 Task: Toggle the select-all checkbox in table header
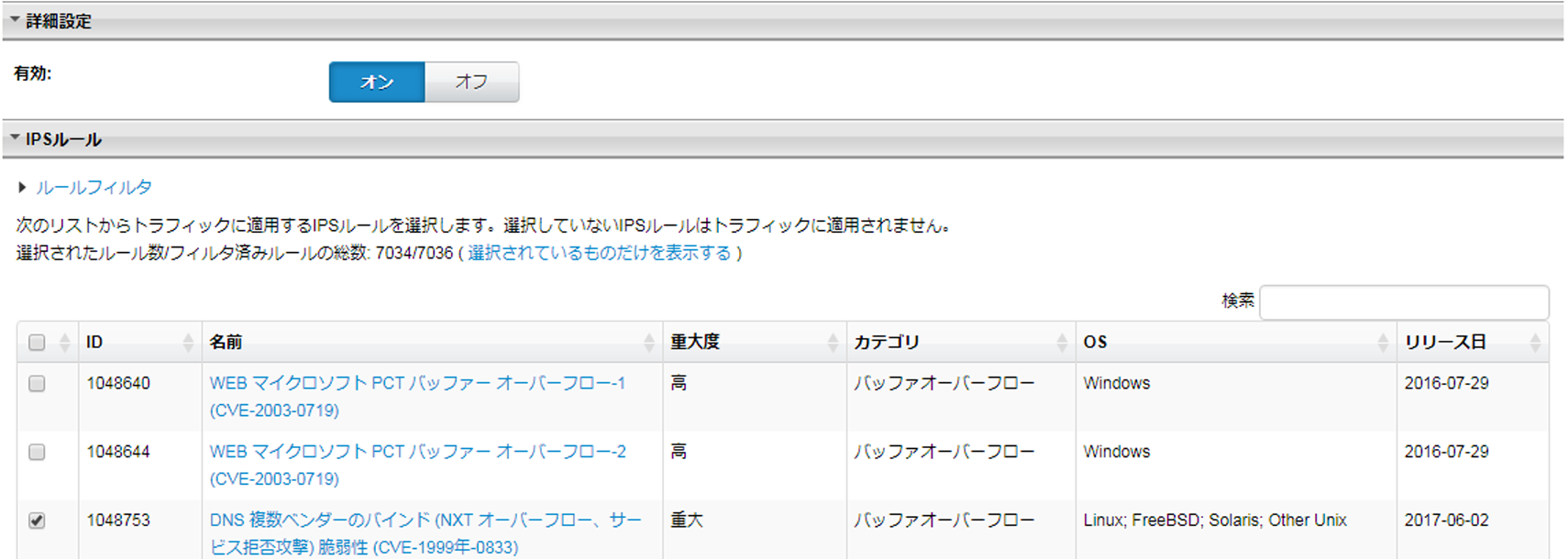[x=37, y=343]
